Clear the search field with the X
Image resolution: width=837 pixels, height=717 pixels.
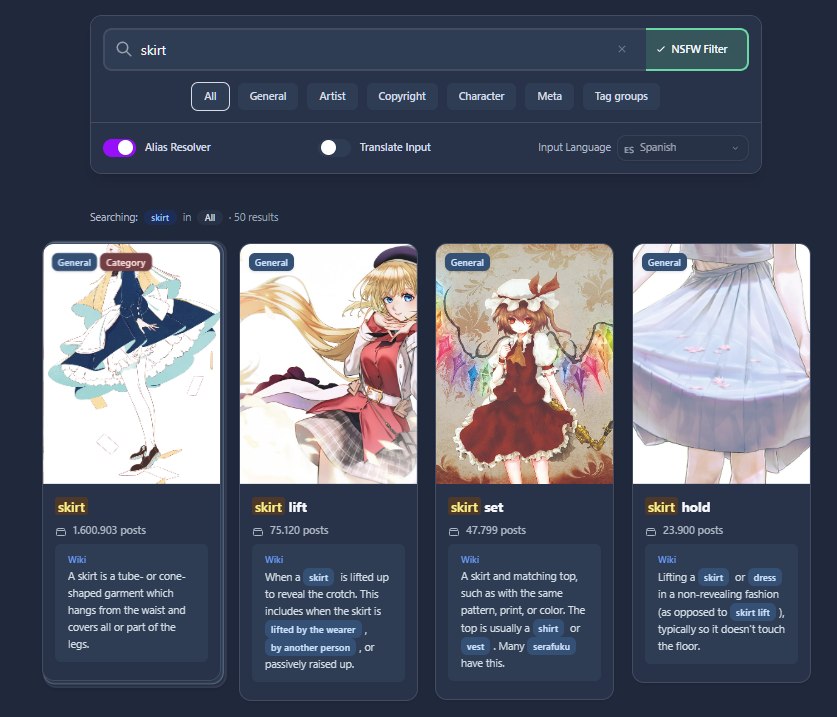click(x=622, y=49)
